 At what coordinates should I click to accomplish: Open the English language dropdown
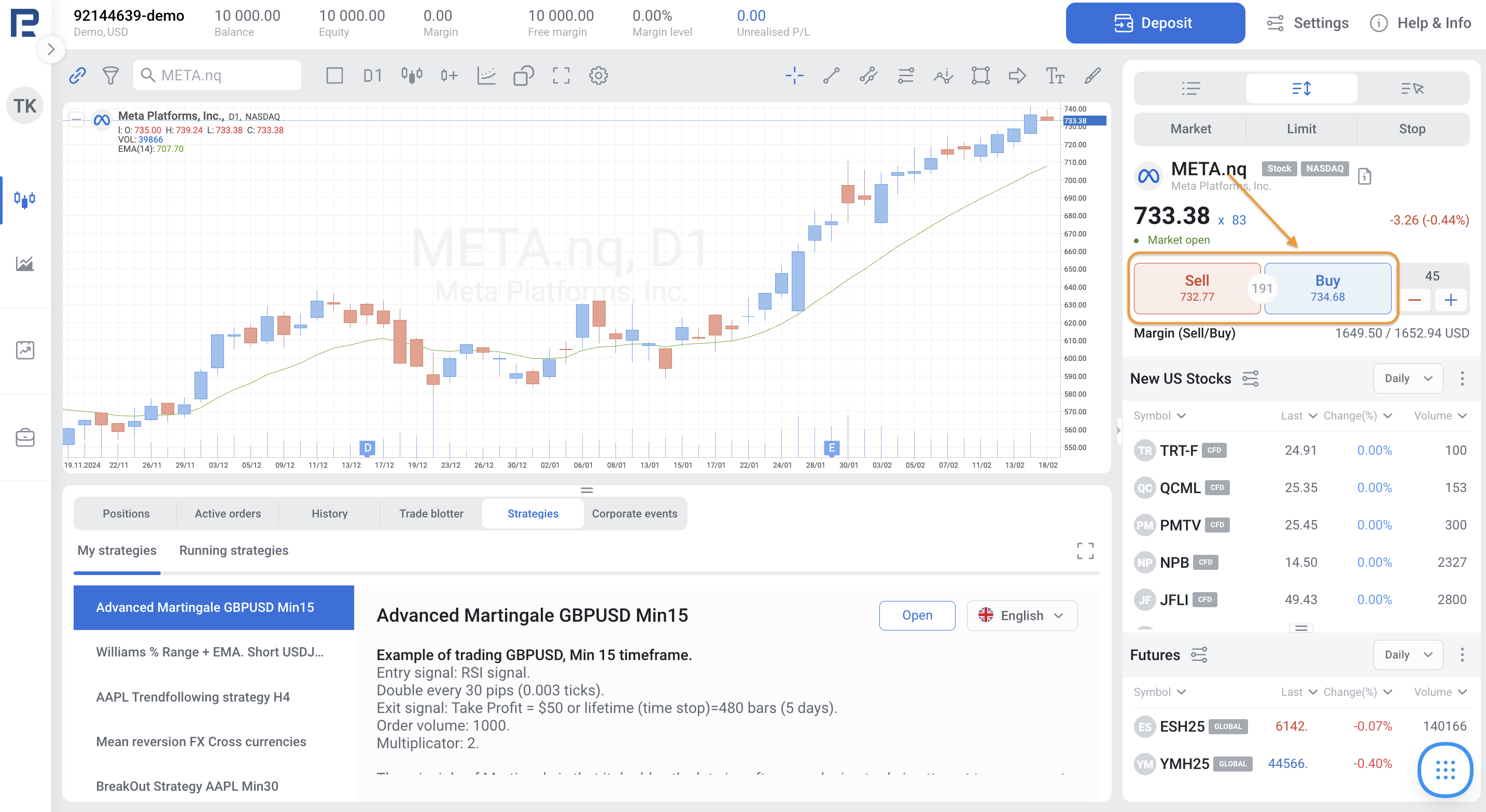(x=1021, y=615)
